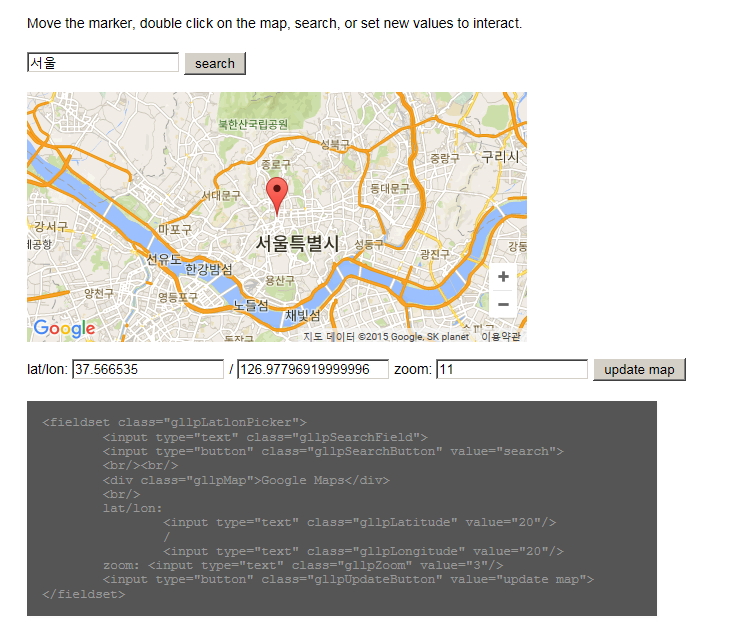Image resolution: width=733 pixels, height=630 pixels.
Task: Click the closing </fieldset> code line
Action: tap(84, 594)
